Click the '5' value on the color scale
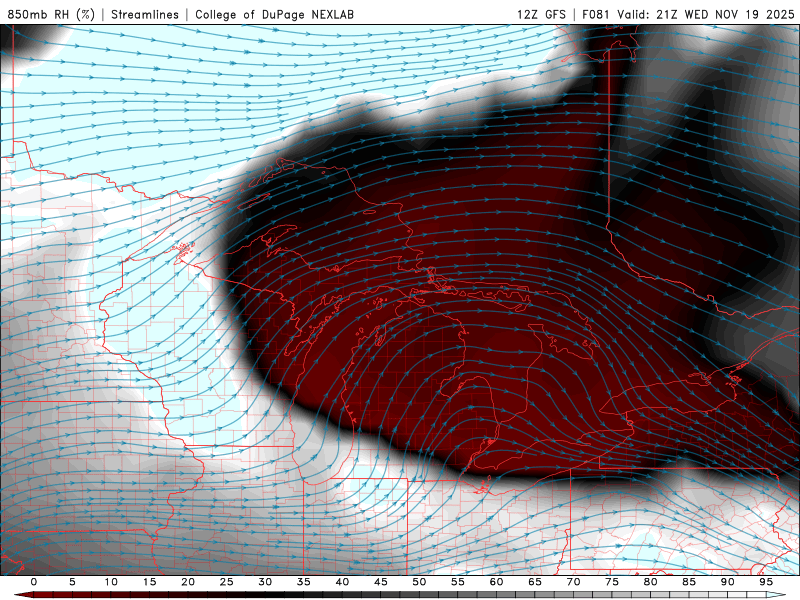This screenshot has height=600, width=800. point(72,582)
